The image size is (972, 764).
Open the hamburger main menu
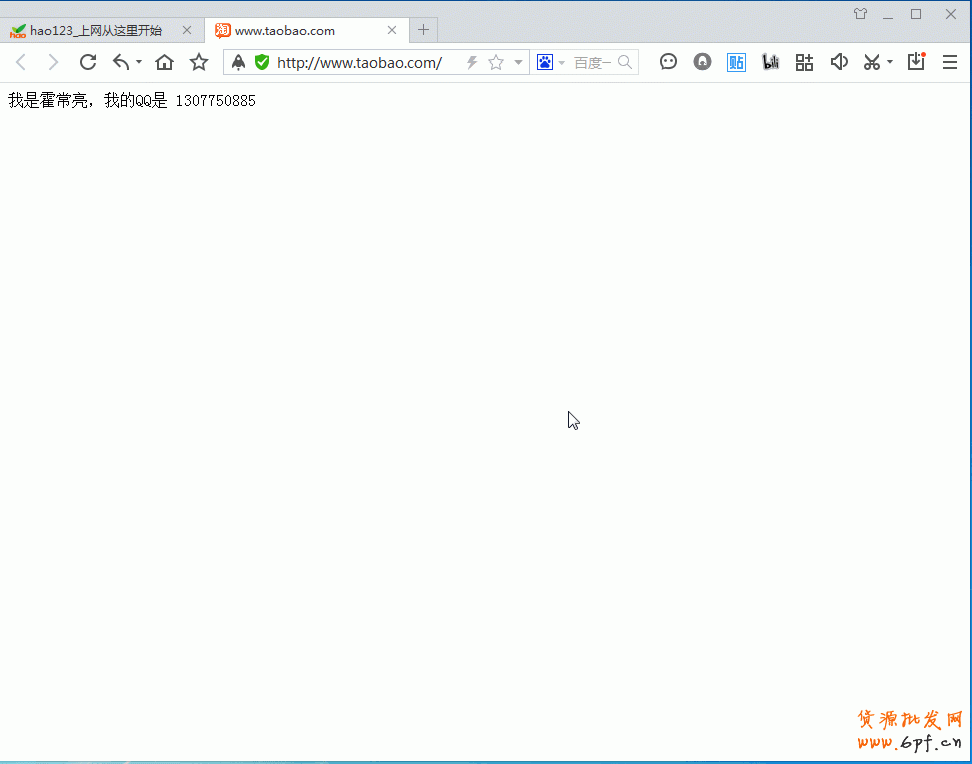coord(950,62)
